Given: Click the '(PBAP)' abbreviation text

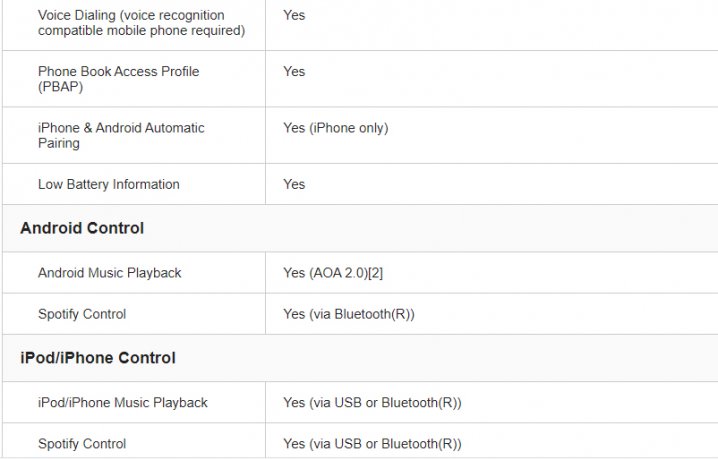Looking at the screenshot, I should point(60,87).
